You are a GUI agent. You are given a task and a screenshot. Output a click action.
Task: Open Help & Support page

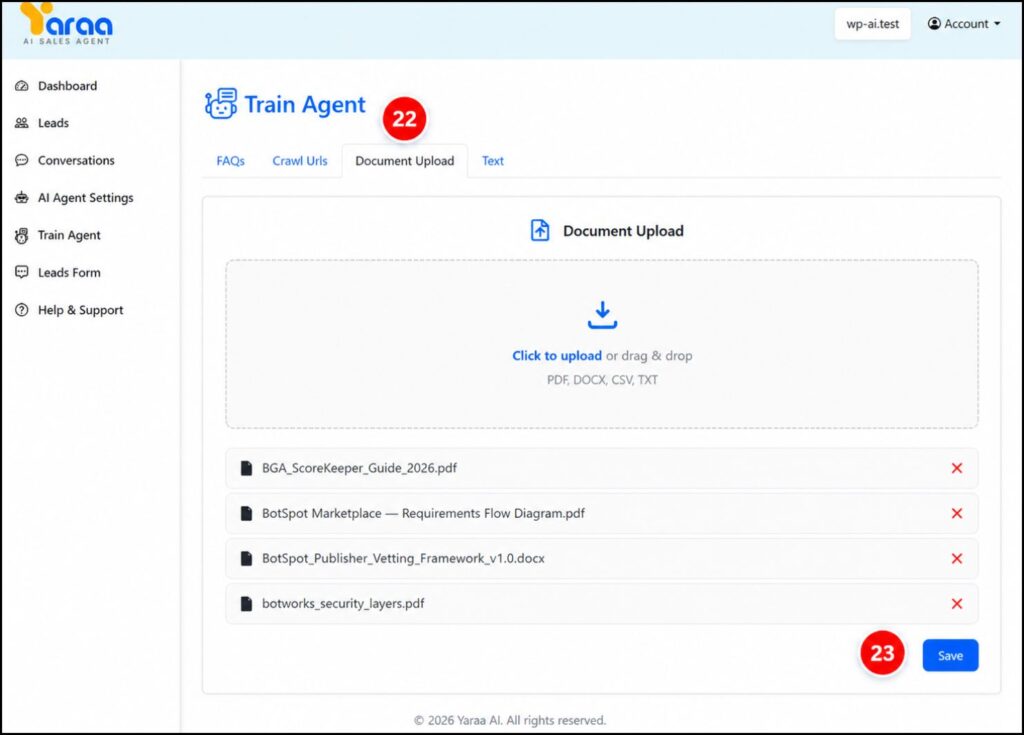[x=80, y=310]
